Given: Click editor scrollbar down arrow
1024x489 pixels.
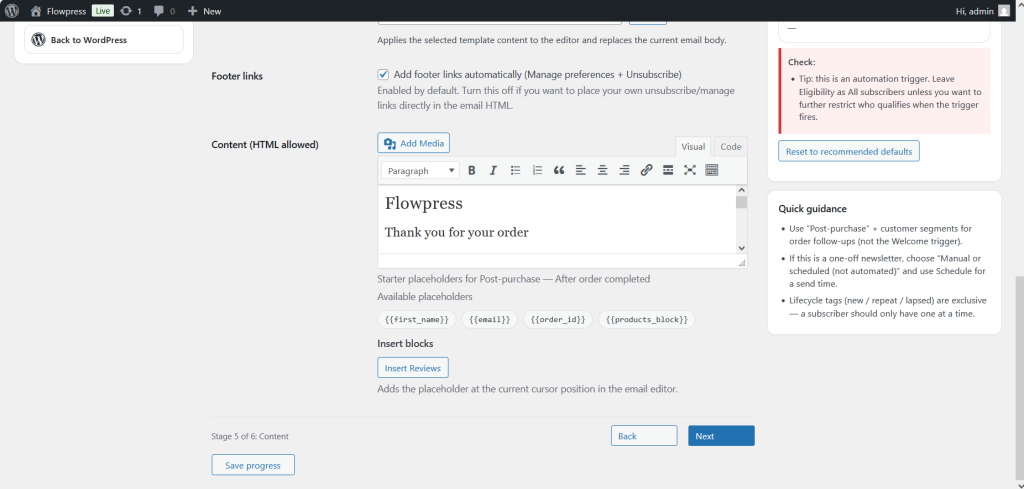Looking at the screenshot, I should coord(741,248).
